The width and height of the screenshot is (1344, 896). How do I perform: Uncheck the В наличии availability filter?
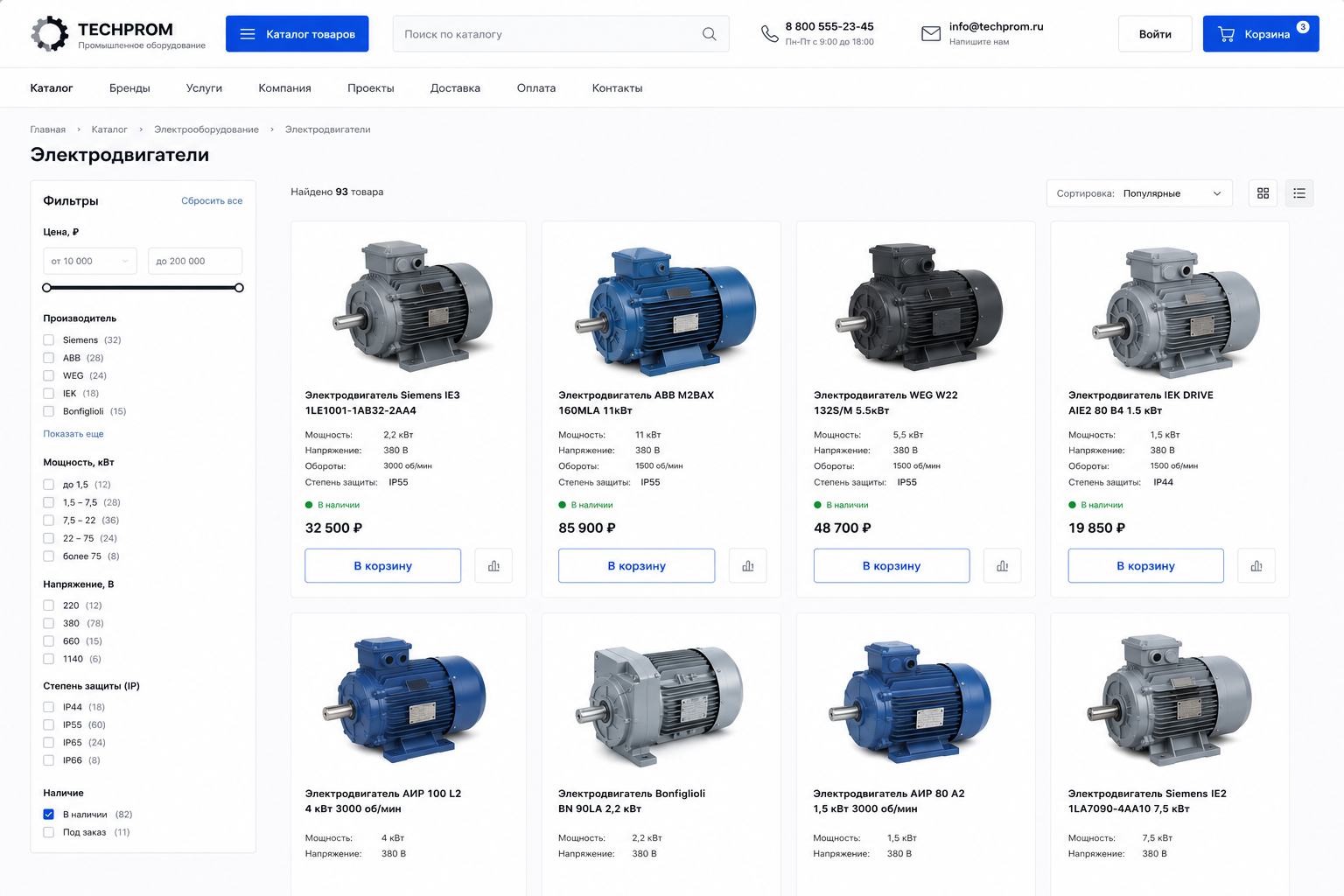click(49, 815)
